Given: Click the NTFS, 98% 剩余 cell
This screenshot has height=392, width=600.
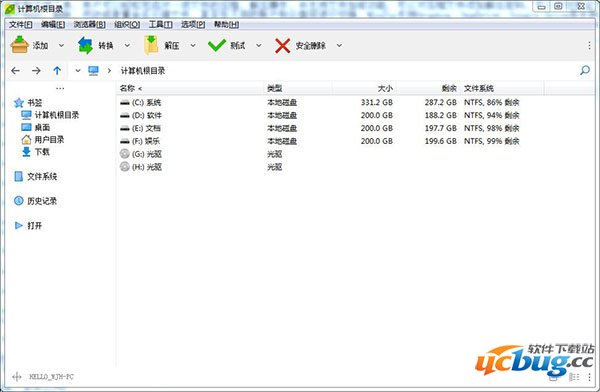Looking at the screenshot, I should tap(491, 128).
